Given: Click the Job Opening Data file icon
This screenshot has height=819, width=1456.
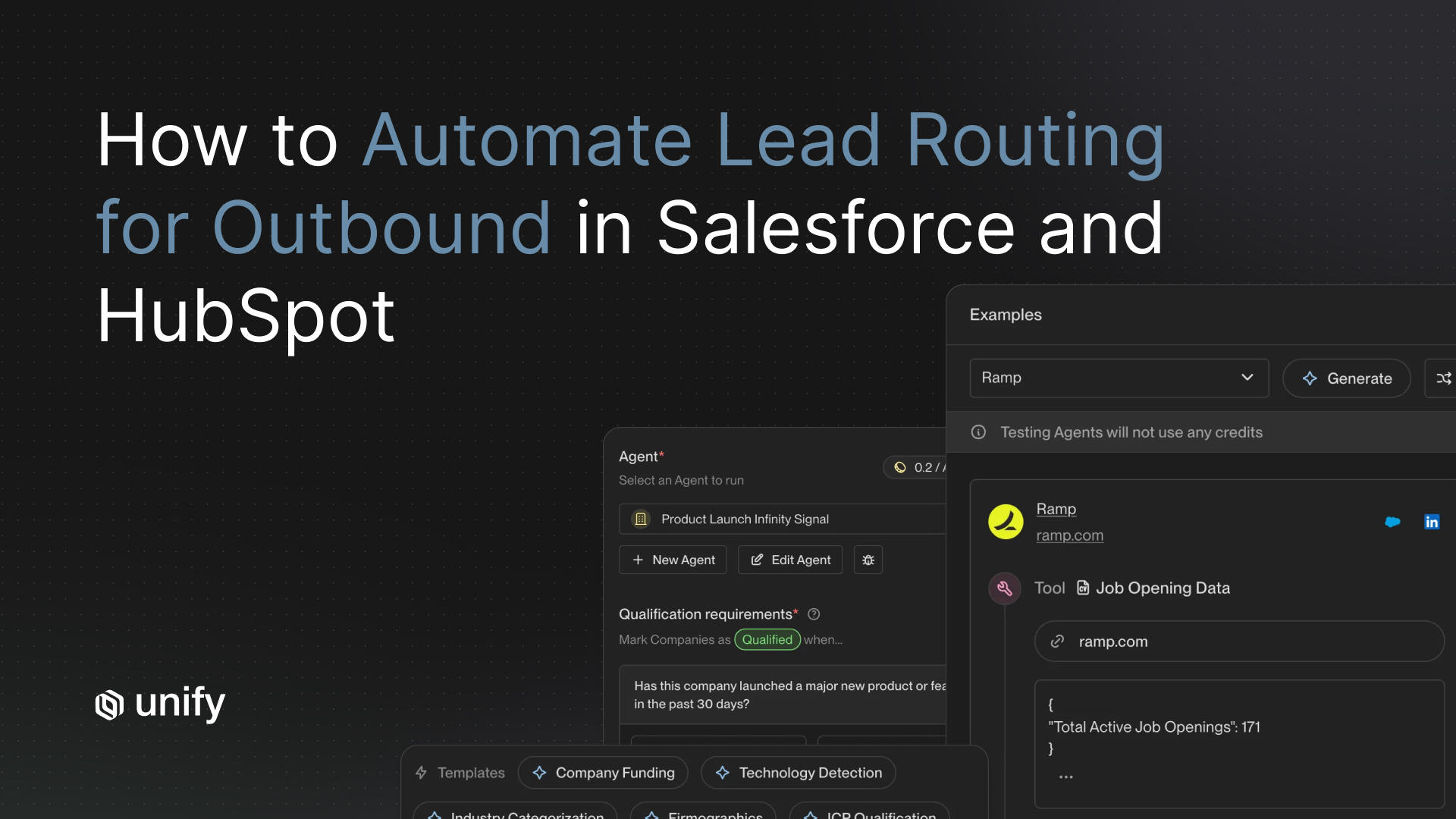Looking at the screenshot, I should pyautogui.click(x=1083, y=588).
